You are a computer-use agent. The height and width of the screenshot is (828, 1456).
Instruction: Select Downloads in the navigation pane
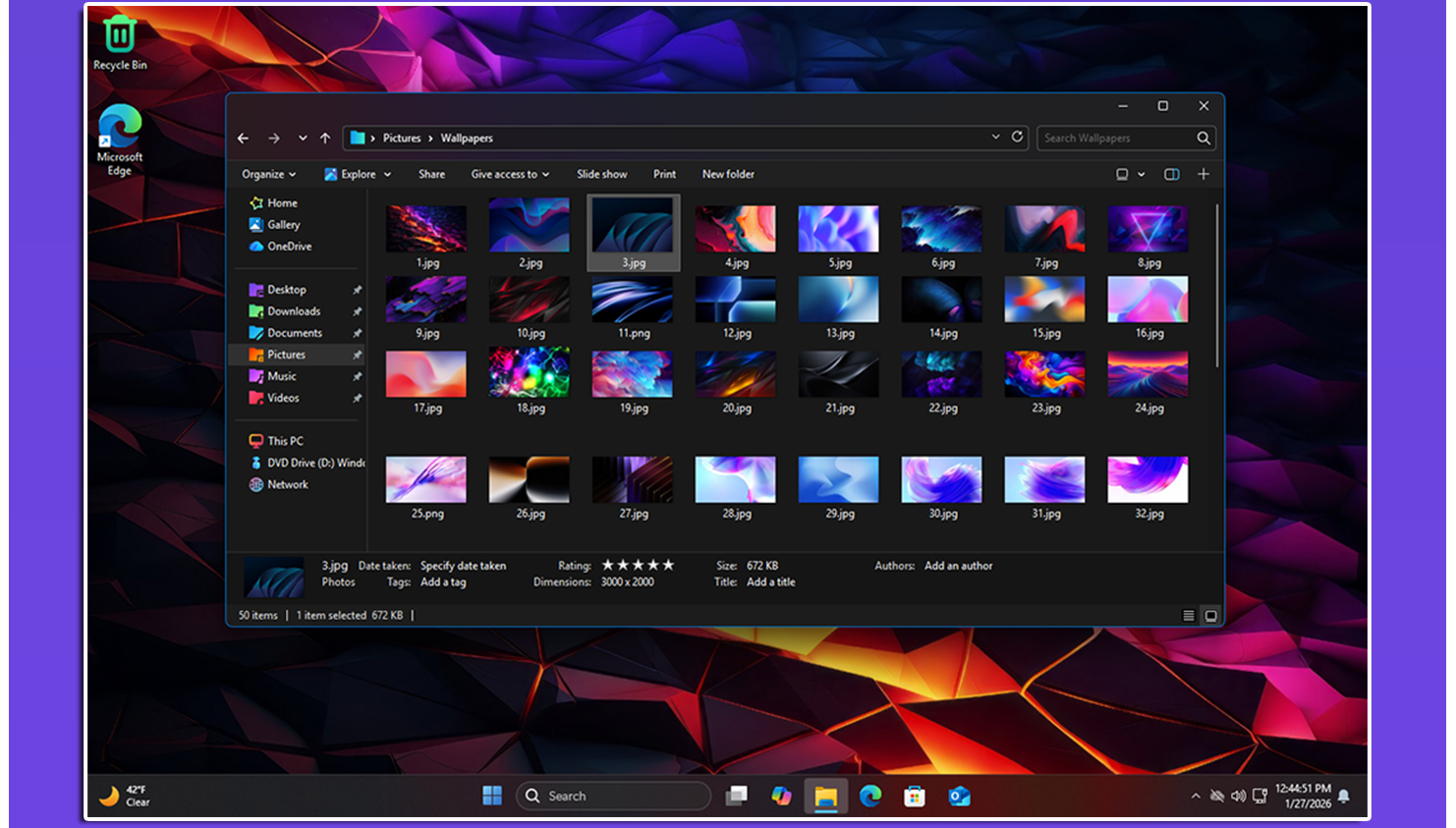coord(294,311)
